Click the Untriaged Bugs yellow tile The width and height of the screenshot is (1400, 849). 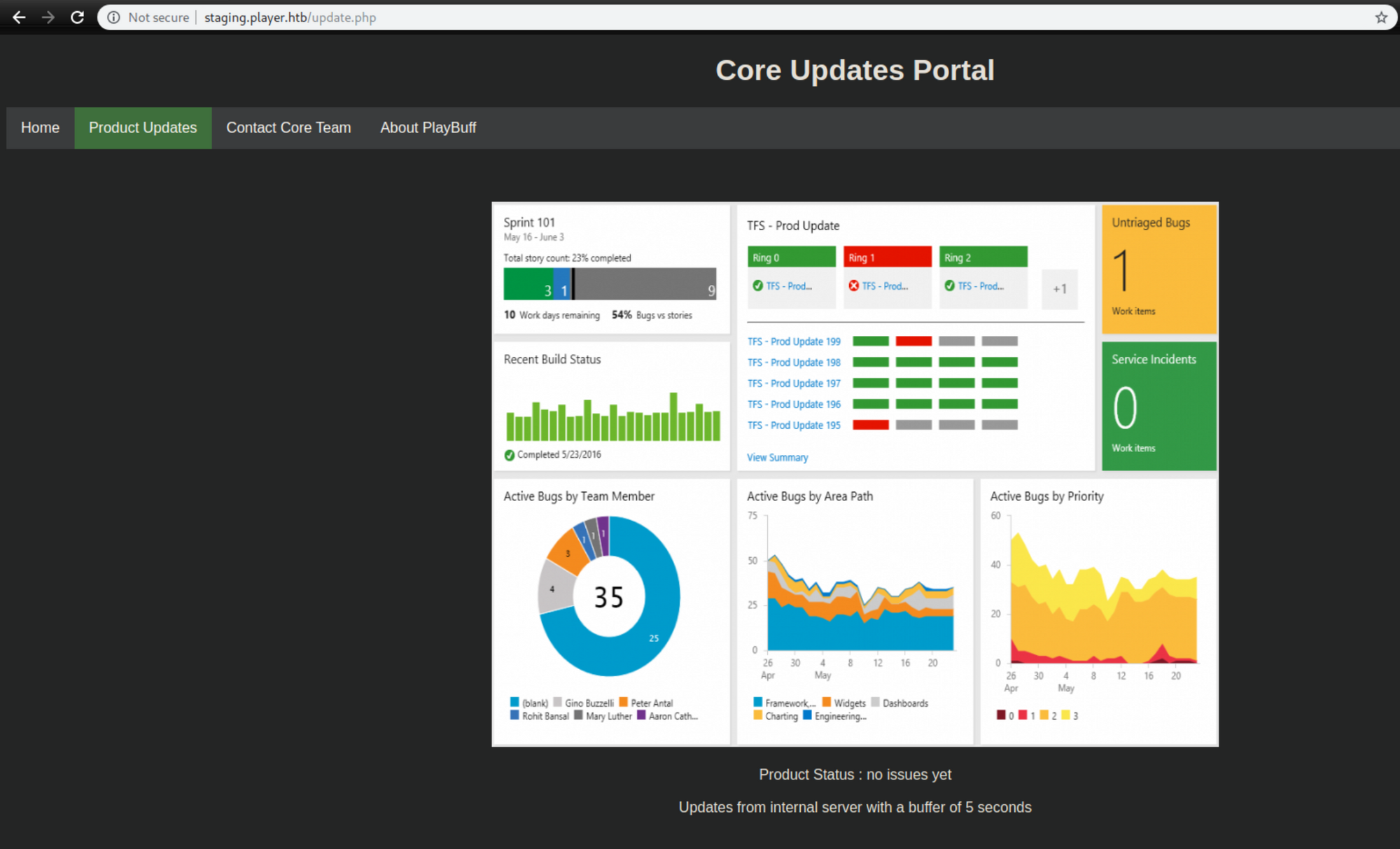pyautogui.click(x=1158, y=268)
